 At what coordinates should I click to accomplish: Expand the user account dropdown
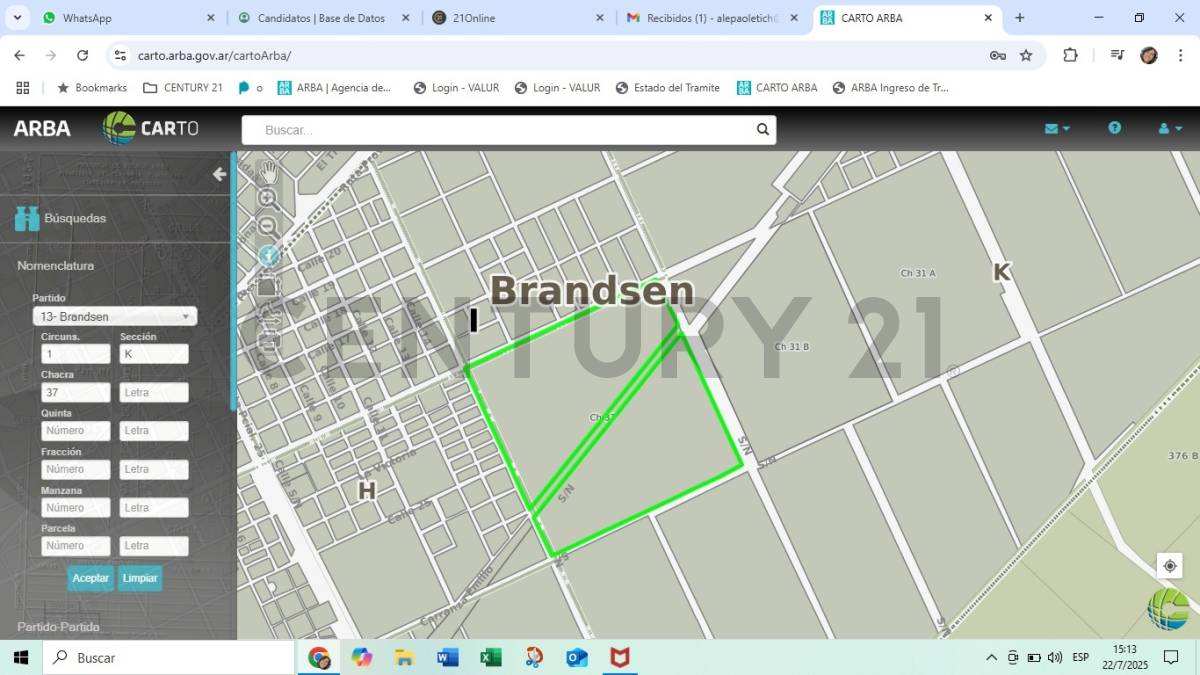coord(1168,129)
